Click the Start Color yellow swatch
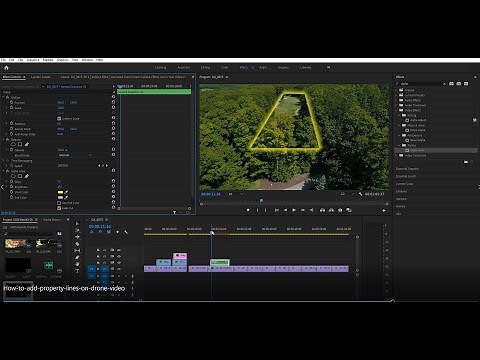The image size is (480, 360). click(x=60, y=192)
